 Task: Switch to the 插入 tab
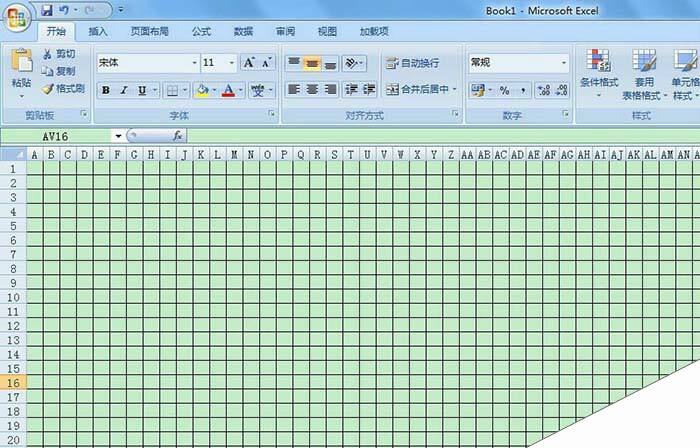coord(98,31)
